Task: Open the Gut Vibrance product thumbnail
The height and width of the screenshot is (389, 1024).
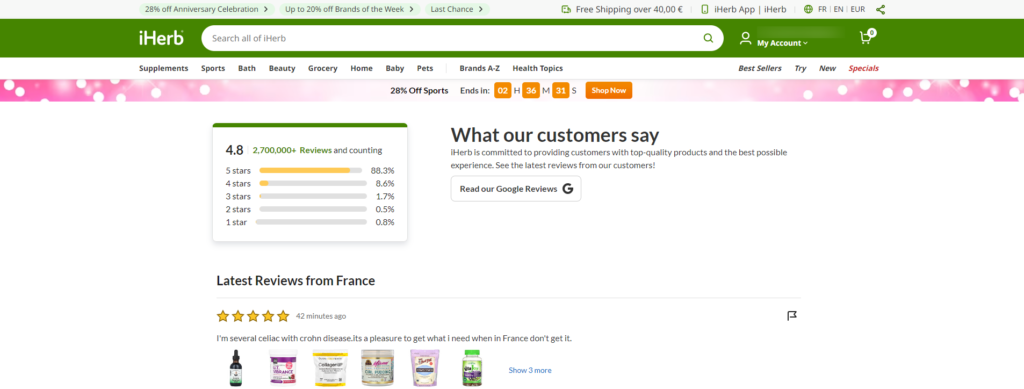Action: click(283, 369)
